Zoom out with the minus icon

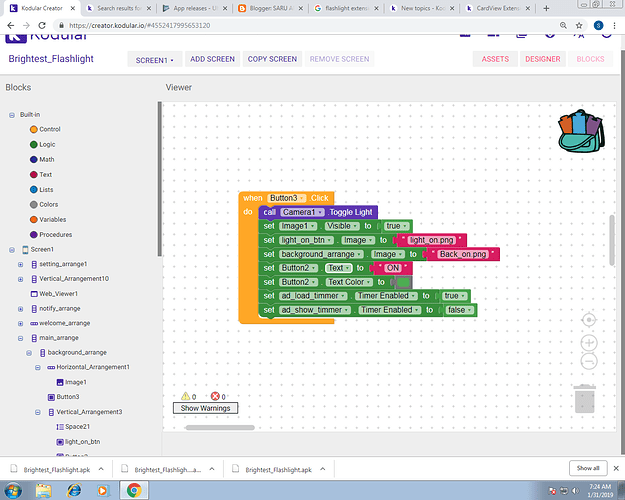click(x=588, y=360)
